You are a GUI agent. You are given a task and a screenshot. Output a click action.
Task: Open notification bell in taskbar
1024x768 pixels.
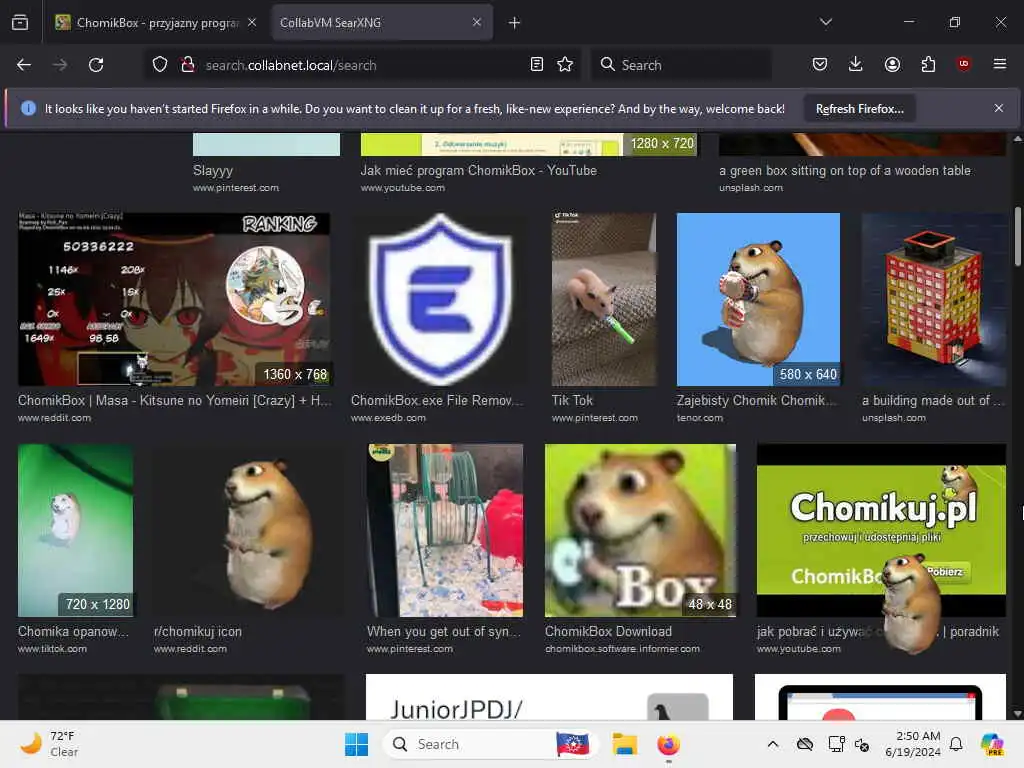pos(956,744)
